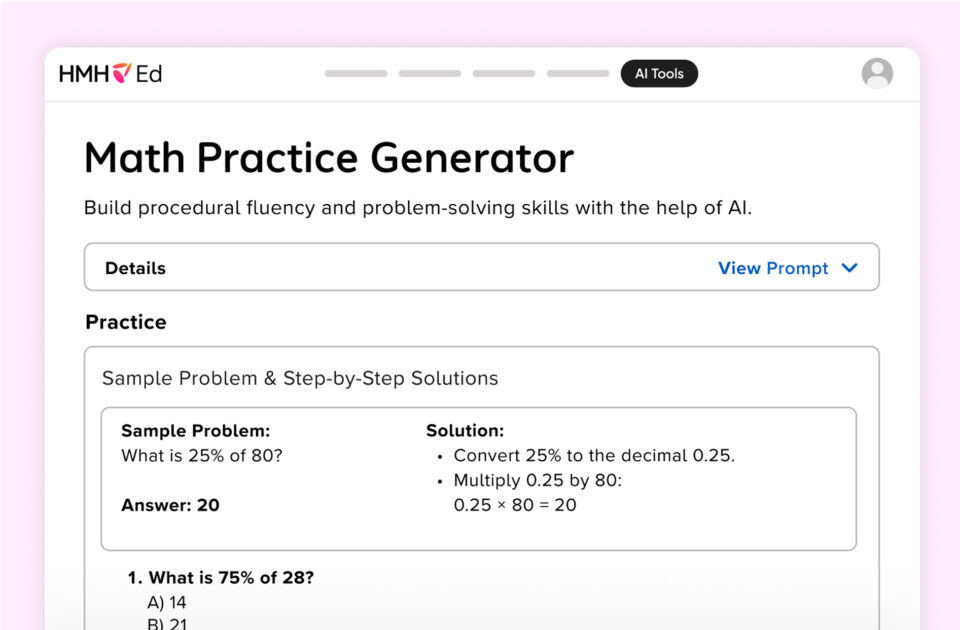Click the third gray navigation item
This screenshot has height=630, width=960.
[x=503, y=73]
